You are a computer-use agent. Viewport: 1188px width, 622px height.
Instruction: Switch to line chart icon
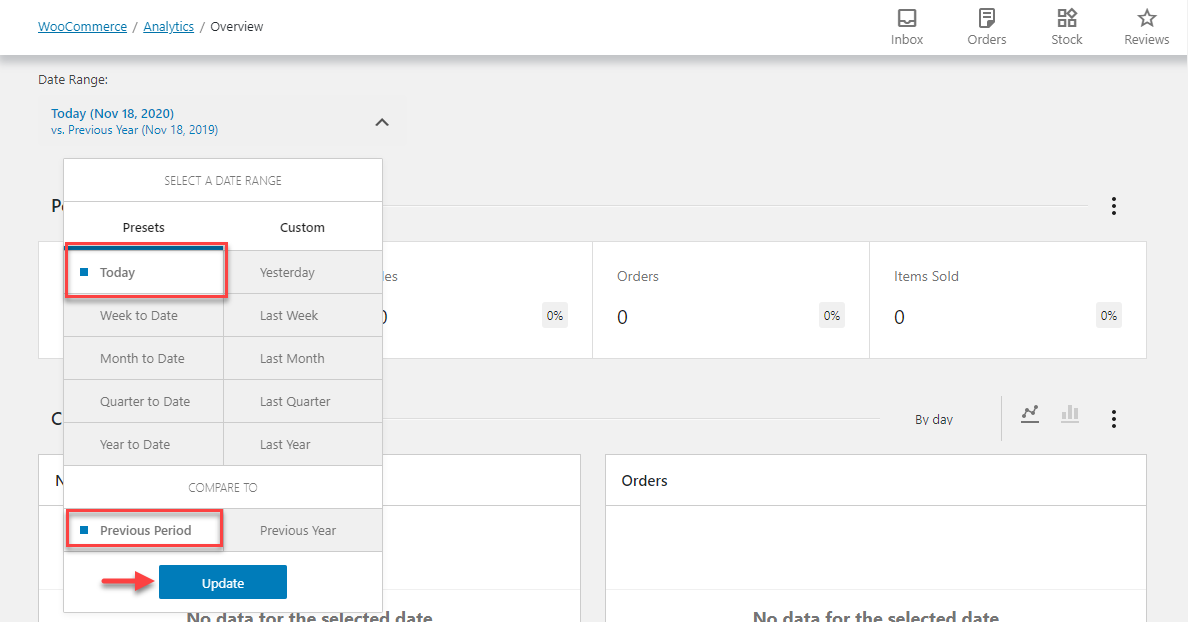[x=1030, y=414]
